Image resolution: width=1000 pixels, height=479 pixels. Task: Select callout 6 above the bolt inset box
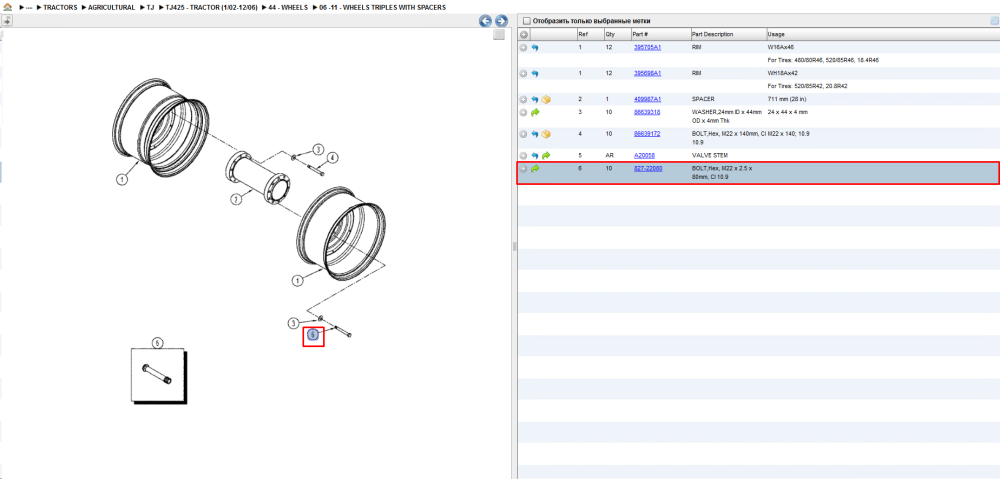point(158,343)
